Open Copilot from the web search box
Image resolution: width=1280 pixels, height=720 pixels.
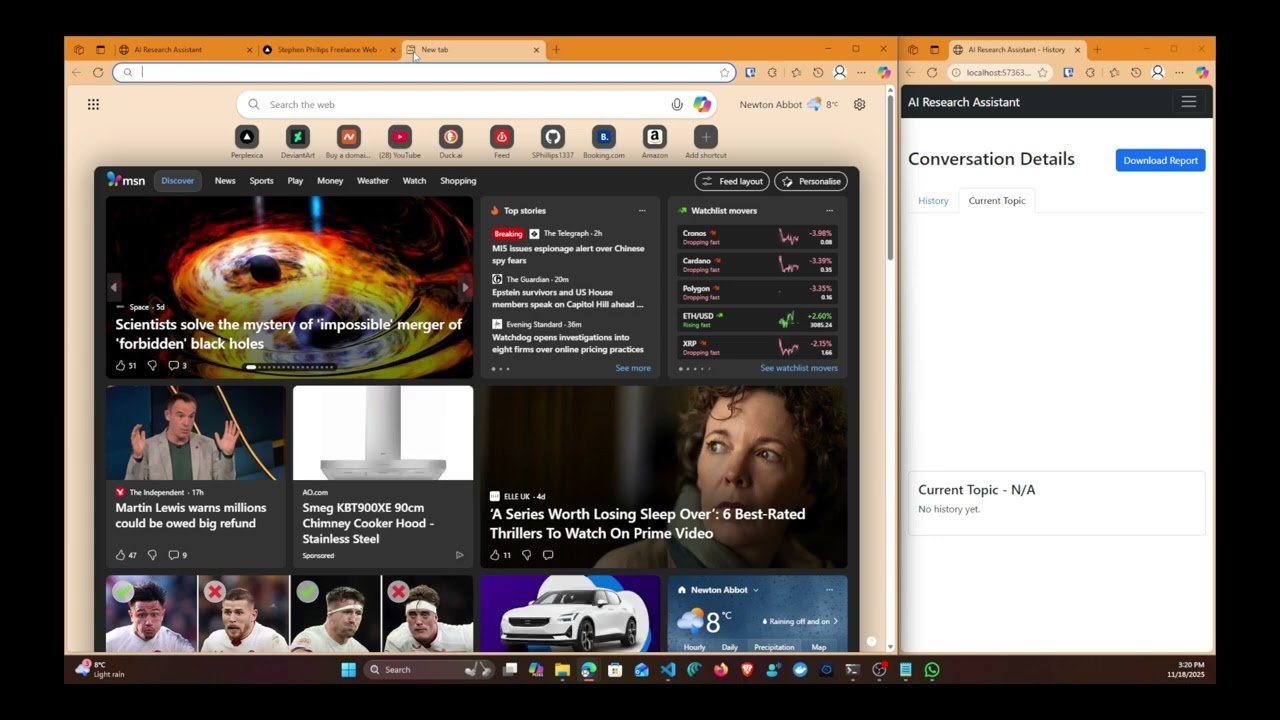coord(702,104)
